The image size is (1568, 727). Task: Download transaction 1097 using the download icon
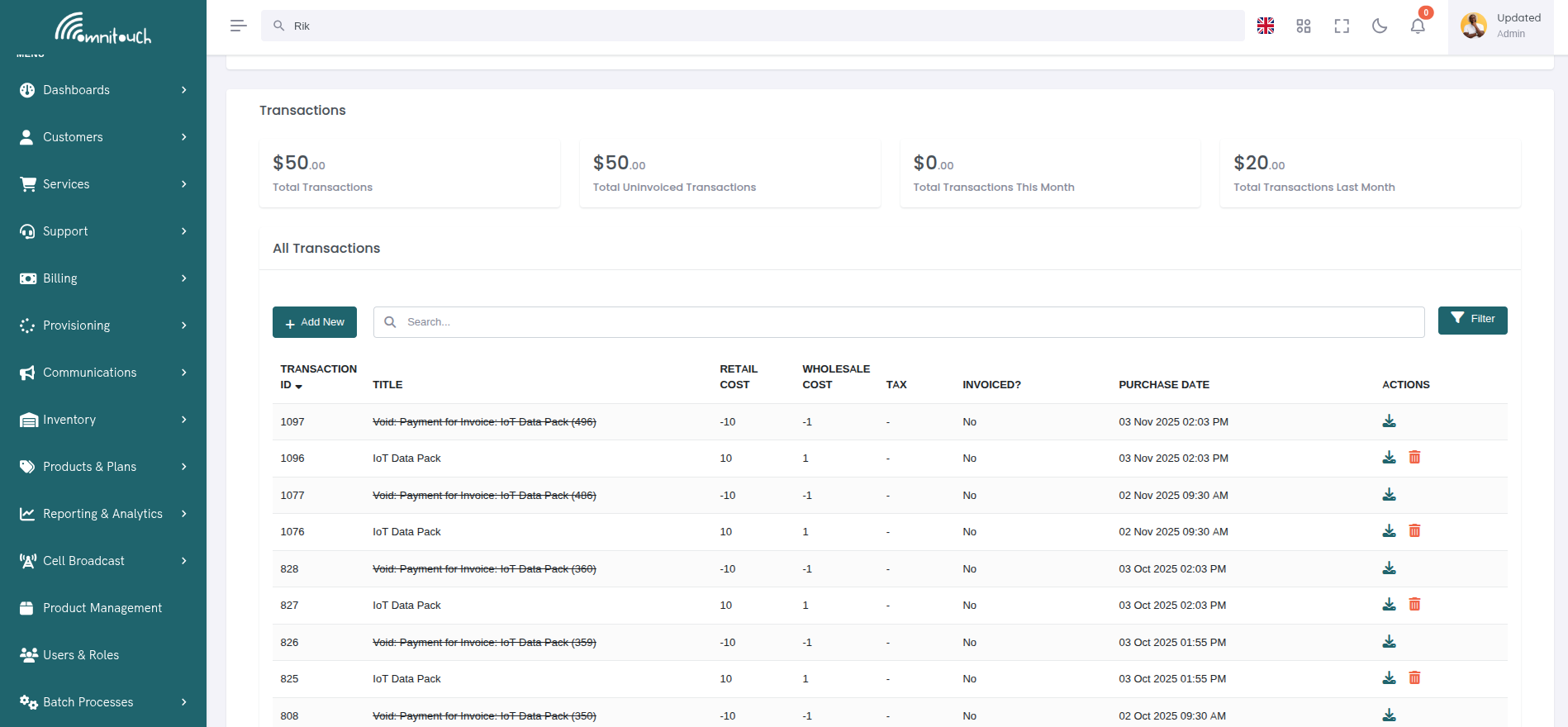pyautogui.click(x=1389, y=421)
